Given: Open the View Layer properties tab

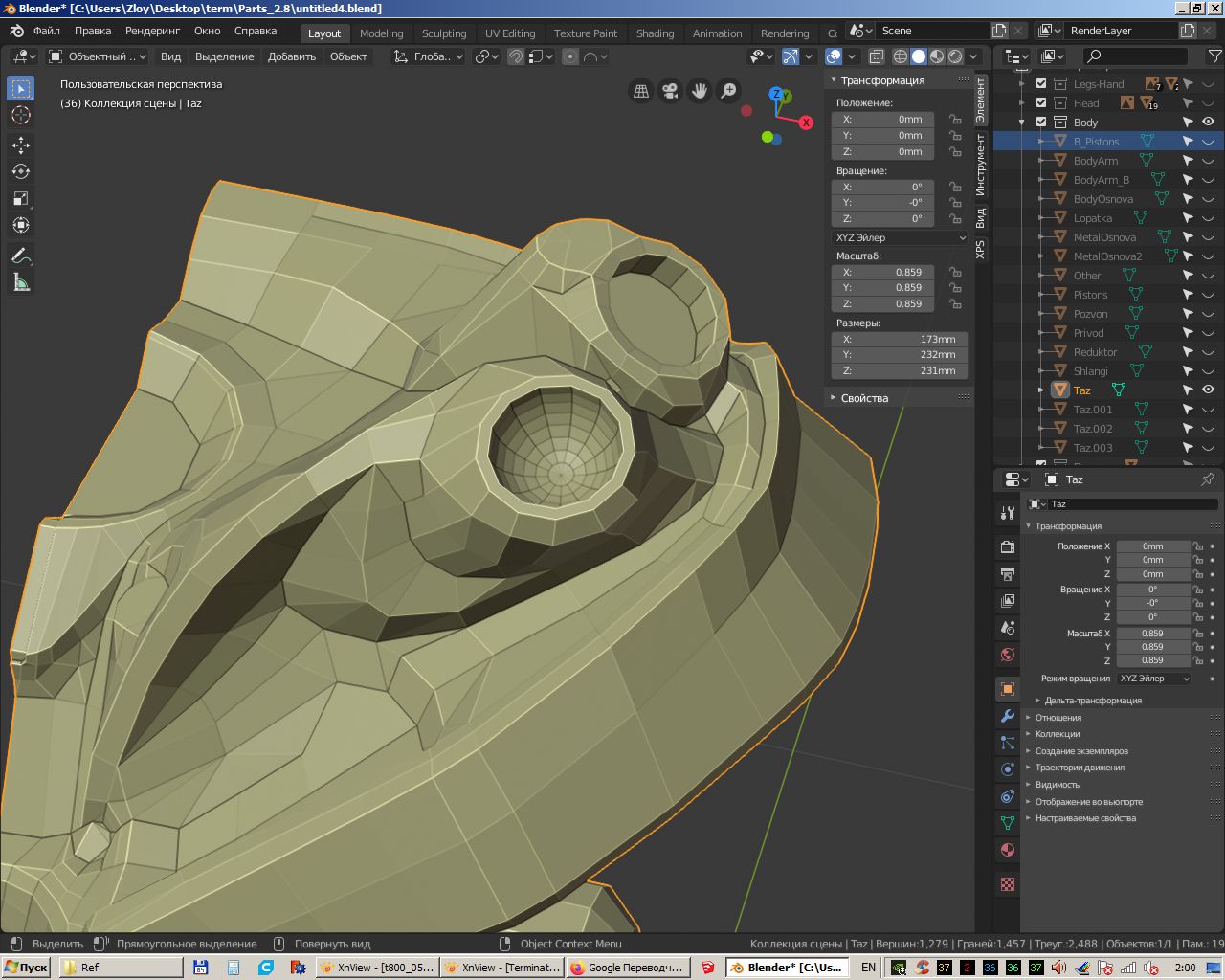Looking at the screenshot, I should tap(1007, 601).
